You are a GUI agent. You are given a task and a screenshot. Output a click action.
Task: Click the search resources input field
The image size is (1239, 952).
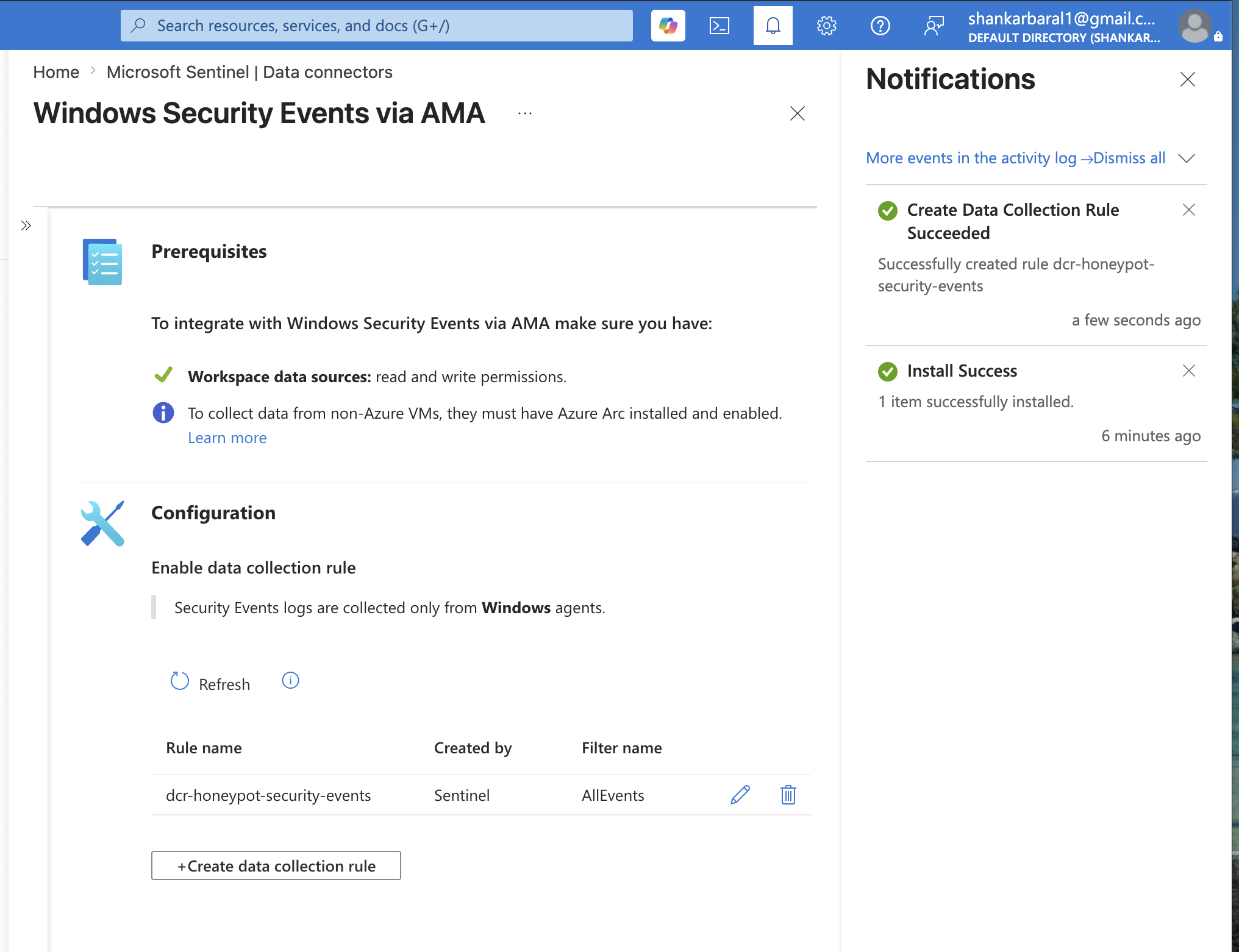[x=376, y=26]
